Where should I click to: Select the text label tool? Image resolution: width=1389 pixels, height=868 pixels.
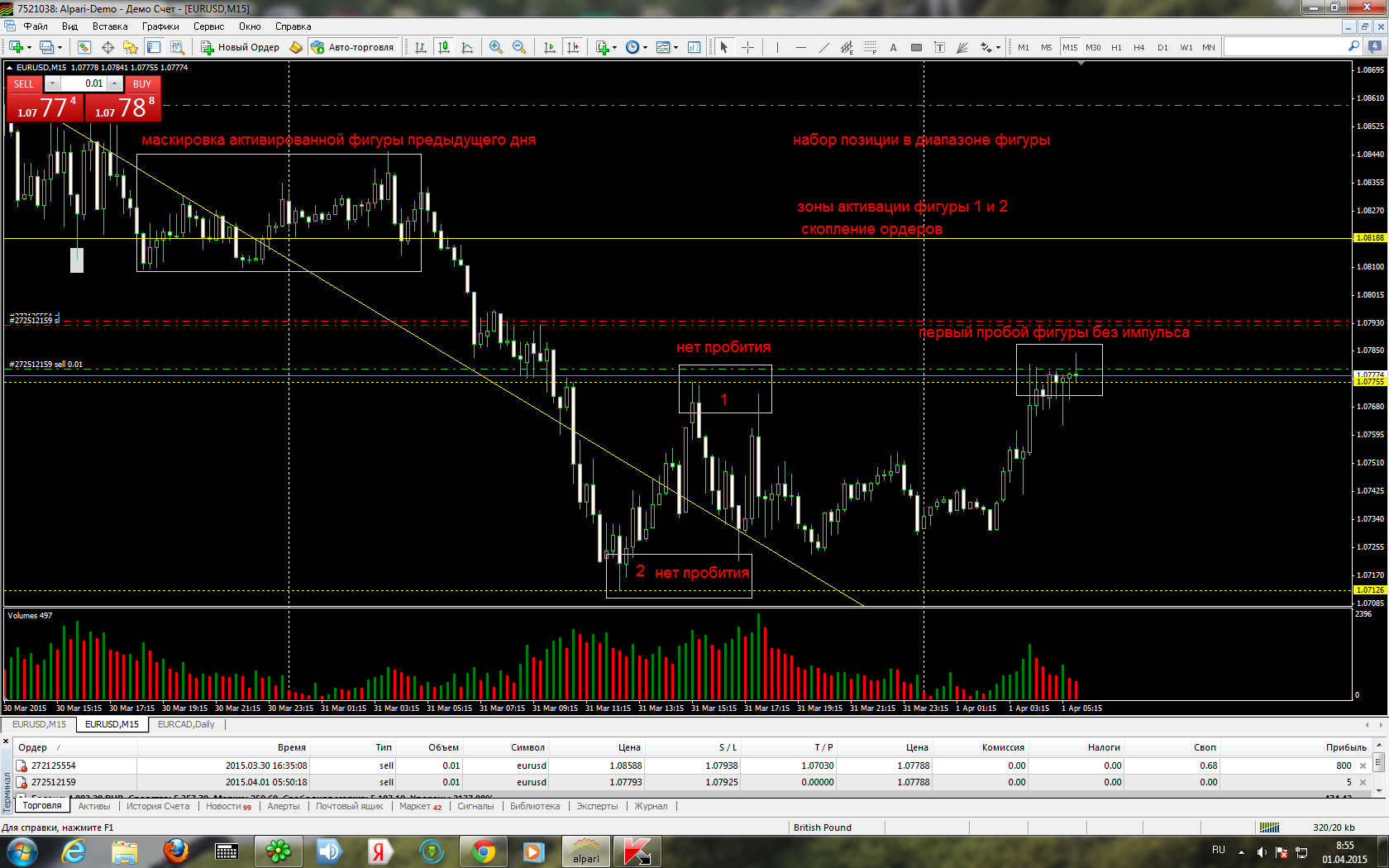(939, 47)
